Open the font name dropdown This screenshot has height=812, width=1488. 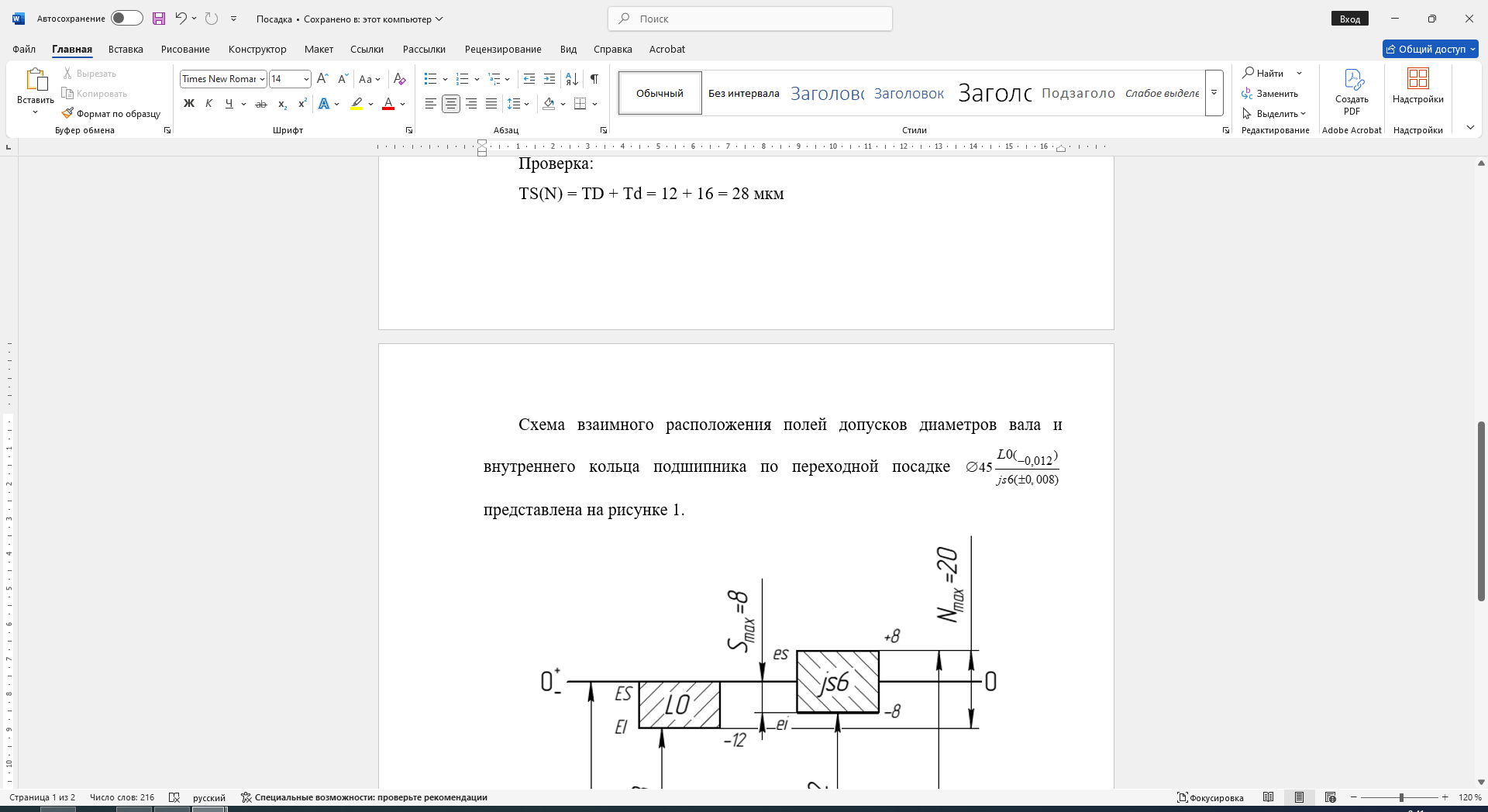pos(262,79)
